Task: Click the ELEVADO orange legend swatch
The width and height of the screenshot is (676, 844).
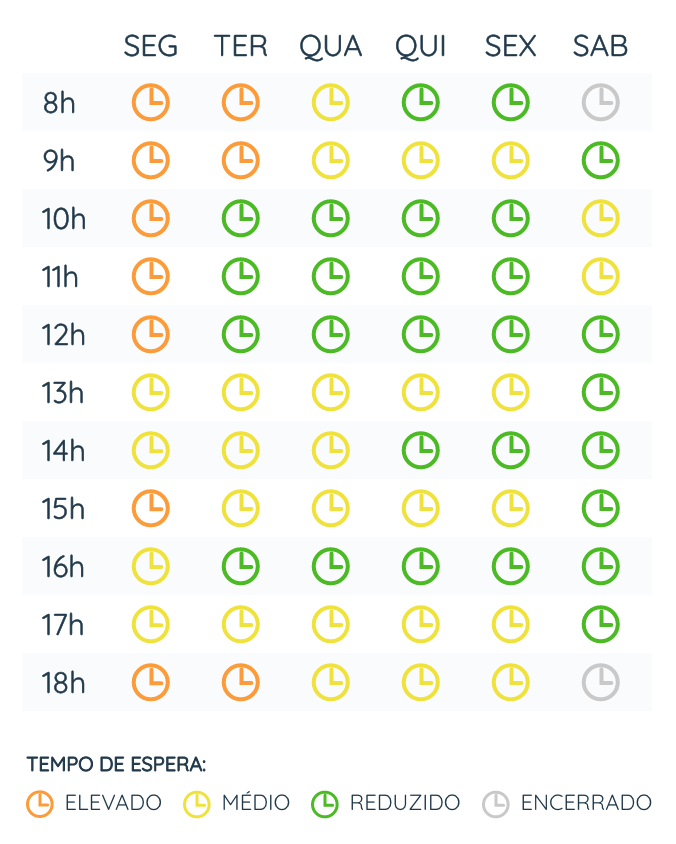Action: point(40,803)
